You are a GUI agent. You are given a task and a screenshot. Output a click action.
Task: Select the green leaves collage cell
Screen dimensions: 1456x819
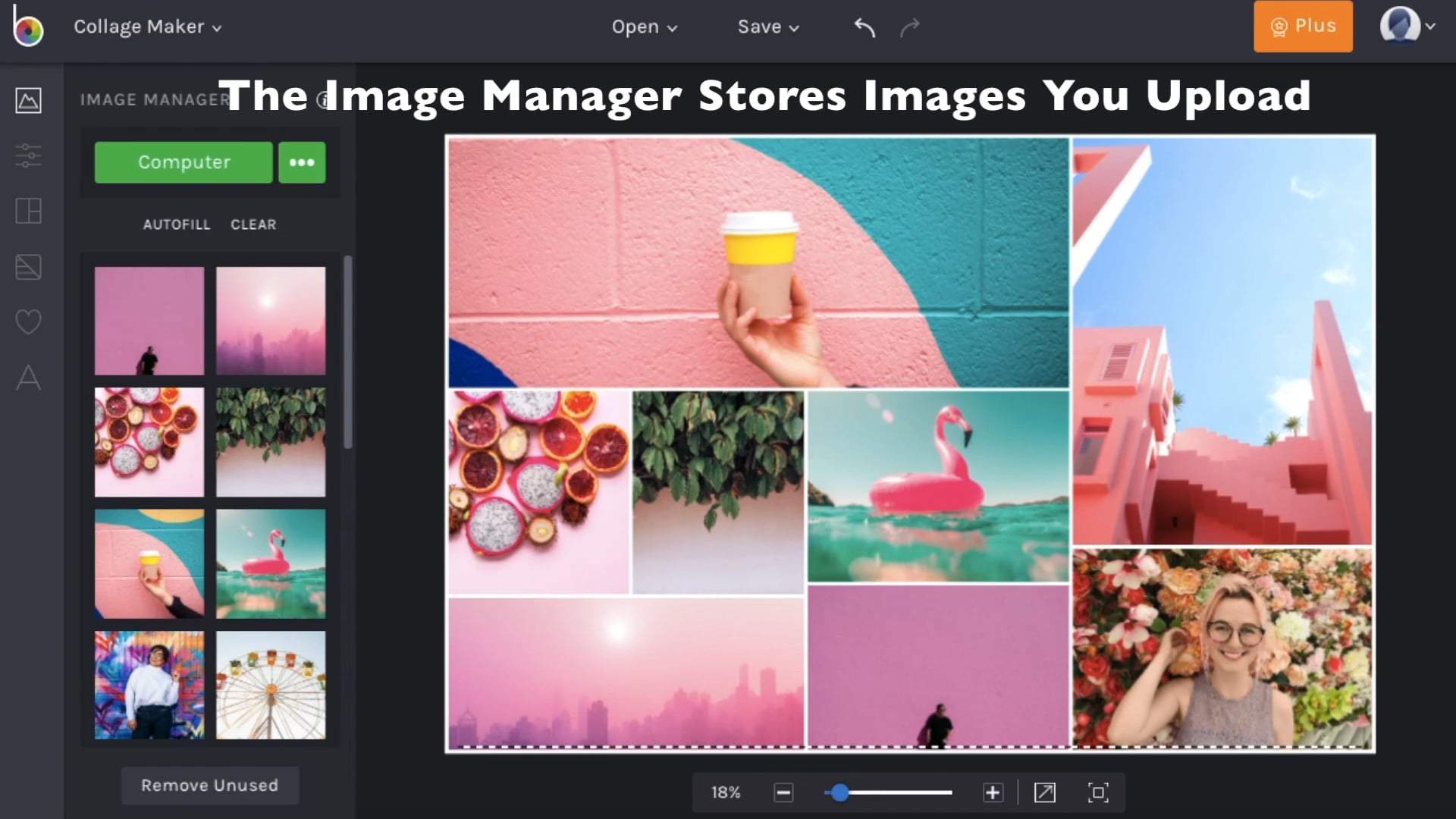[718, 492]
